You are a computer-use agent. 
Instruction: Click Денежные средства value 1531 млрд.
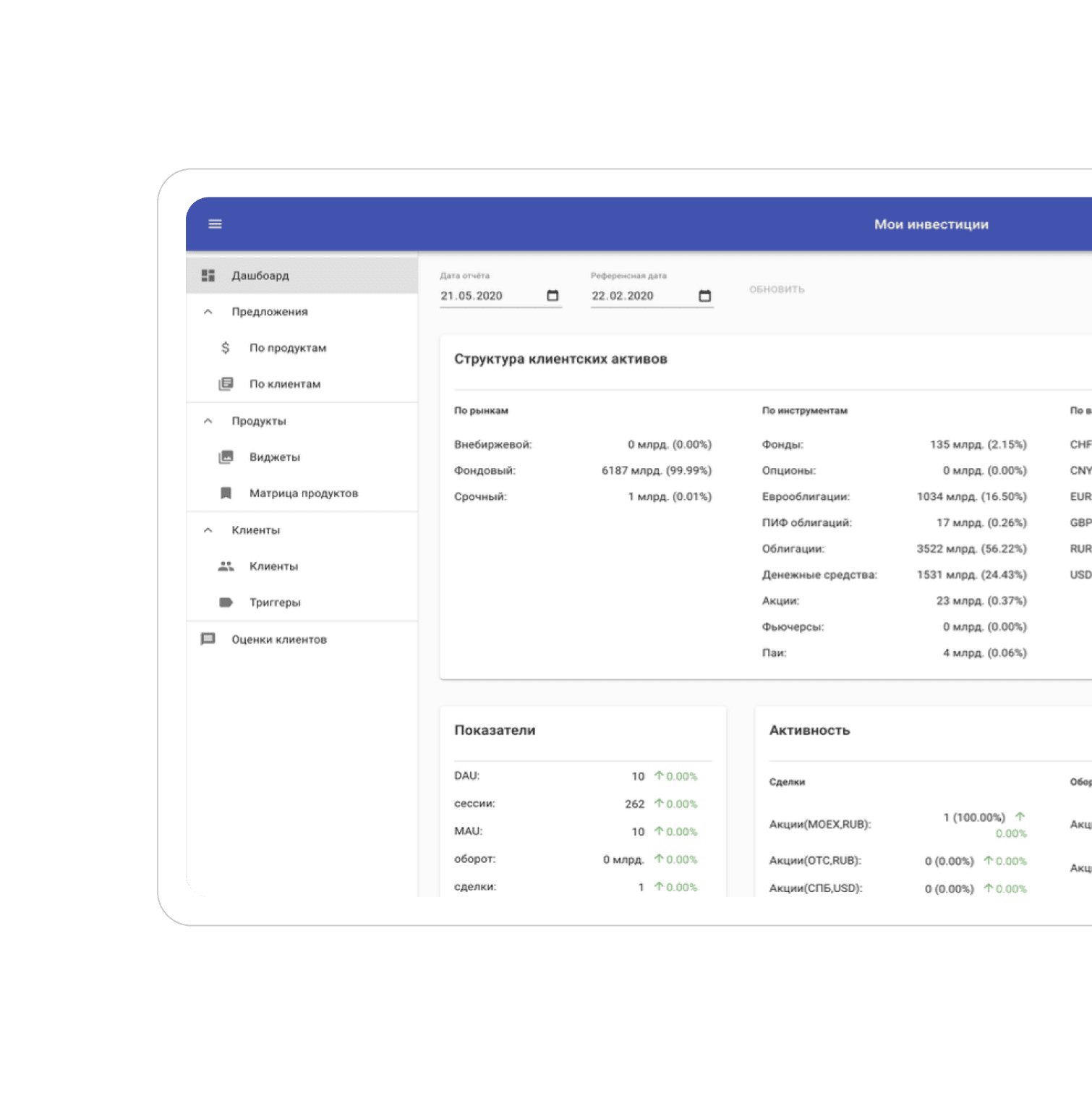[x=971, y=574]
